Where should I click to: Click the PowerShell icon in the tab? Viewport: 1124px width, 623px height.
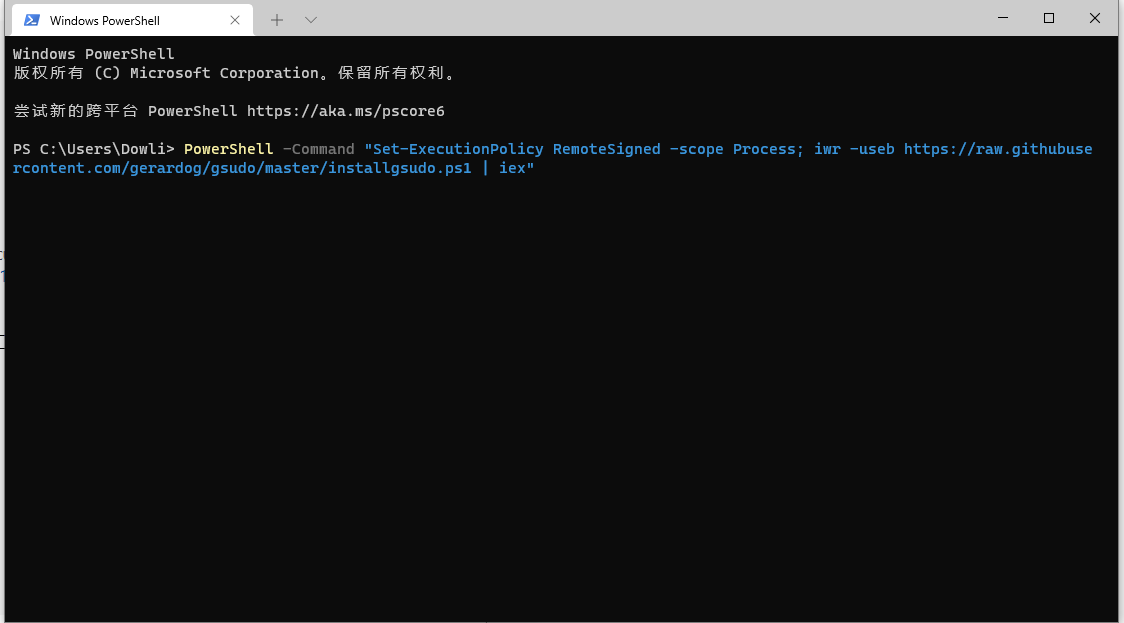point(32,20)
